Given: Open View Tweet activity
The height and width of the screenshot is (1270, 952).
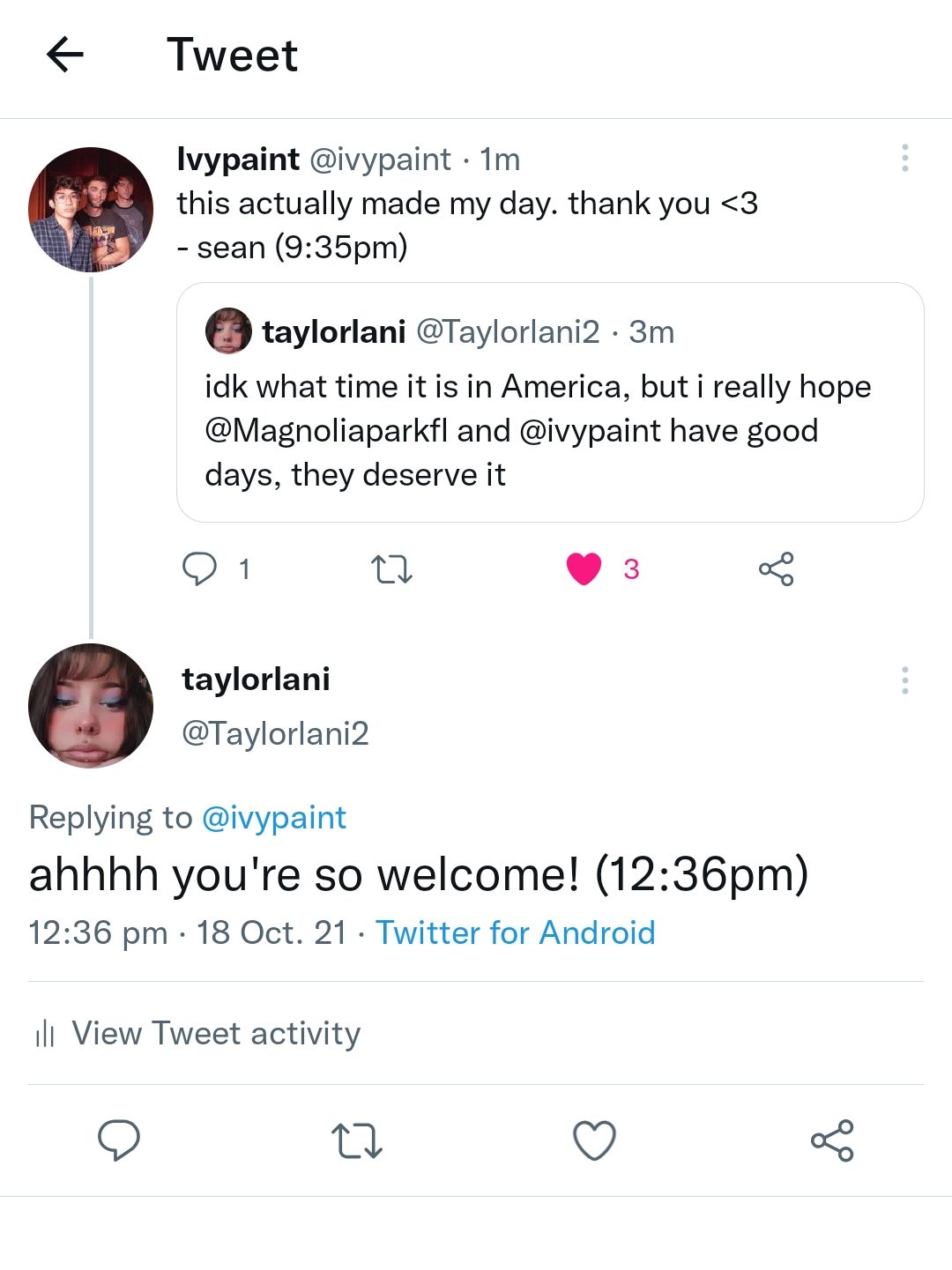Looking at the screenshot, I should [x=216, y=1033].
